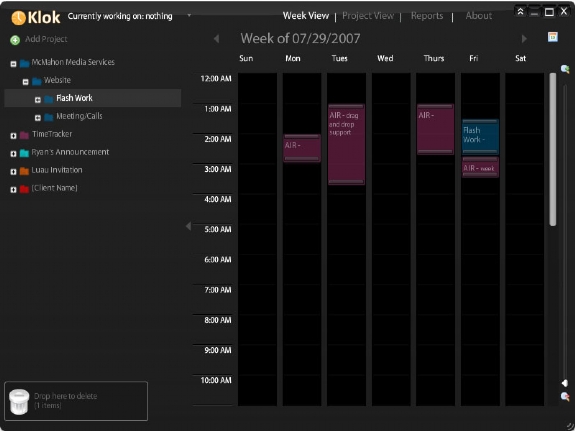Screen dimensions: 575x431
Task: Select Thursday AIR time entry
Action: [435, 129]
